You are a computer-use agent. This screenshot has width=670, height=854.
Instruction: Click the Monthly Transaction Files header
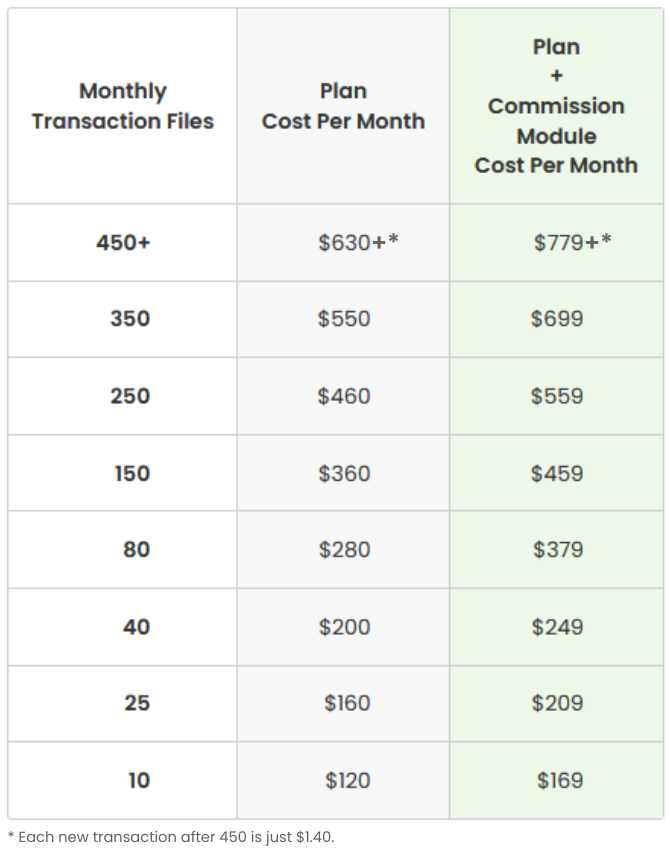click(x=123, y=106)
